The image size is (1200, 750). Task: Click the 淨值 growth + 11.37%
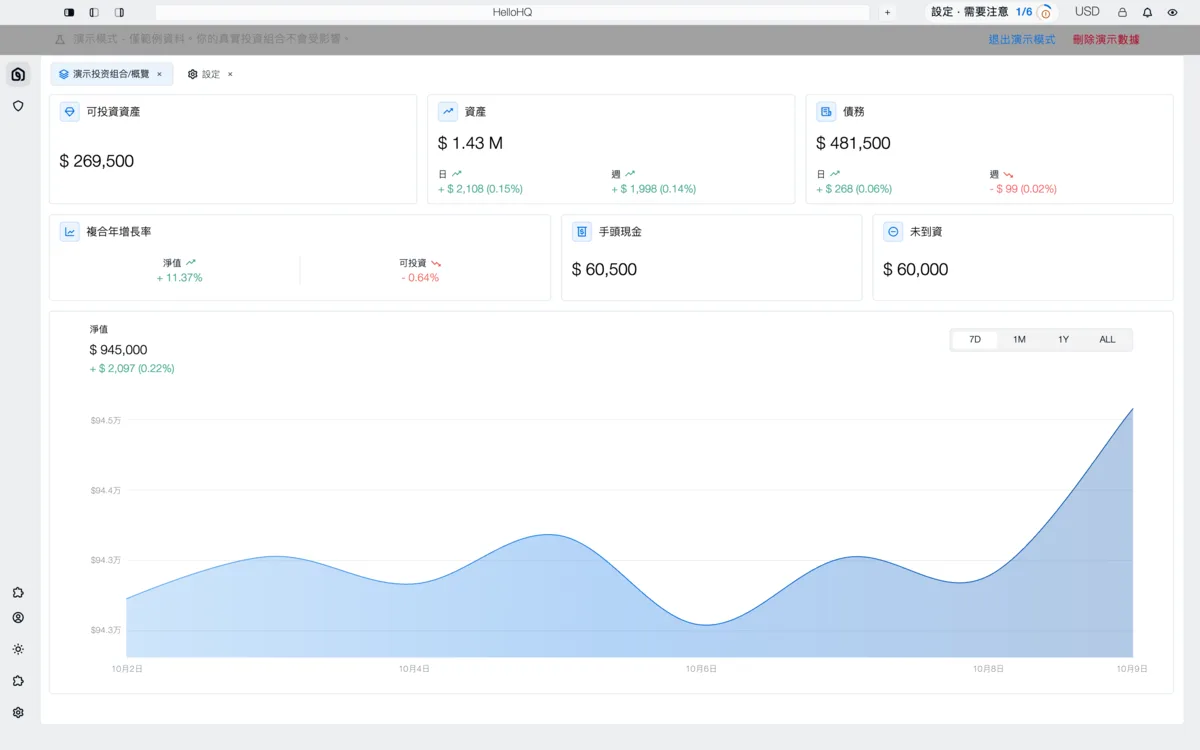click(179, 278)
